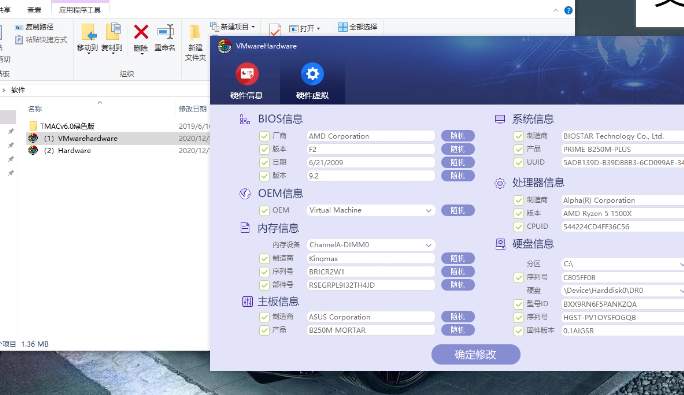This screenshot has height=395, width=684.
Task: Click 粘贴快捷方式 in Explorer ribbon
Action: [x=41, y=40]
